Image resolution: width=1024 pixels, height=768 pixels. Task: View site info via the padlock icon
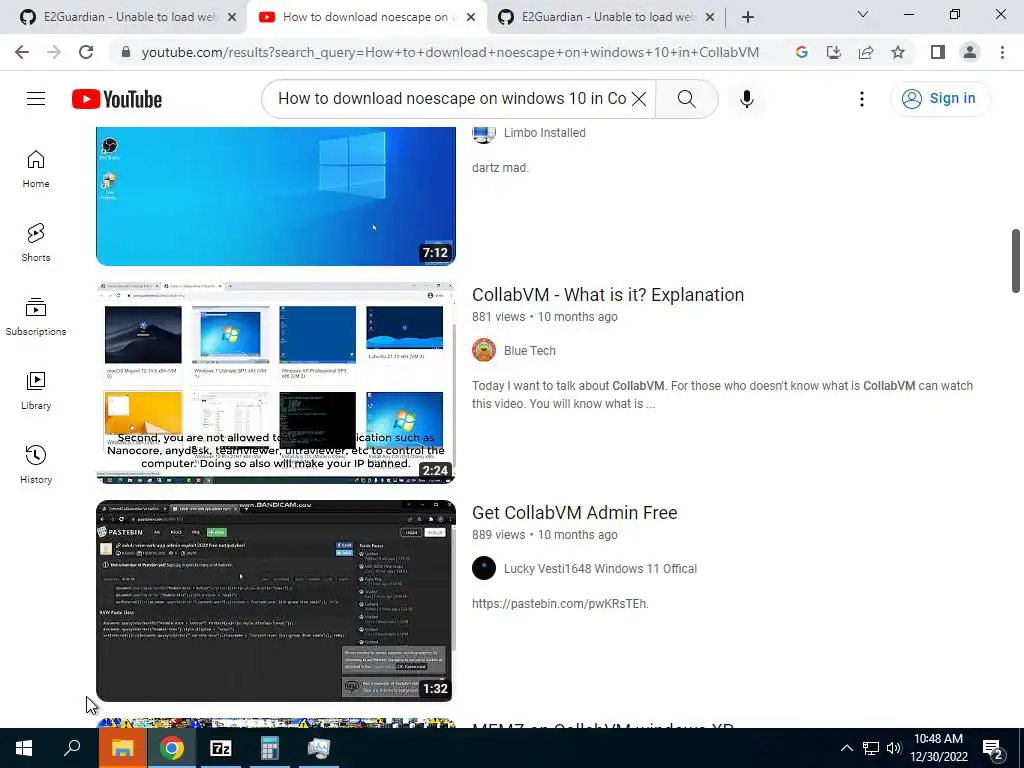(x=126, y=52)
